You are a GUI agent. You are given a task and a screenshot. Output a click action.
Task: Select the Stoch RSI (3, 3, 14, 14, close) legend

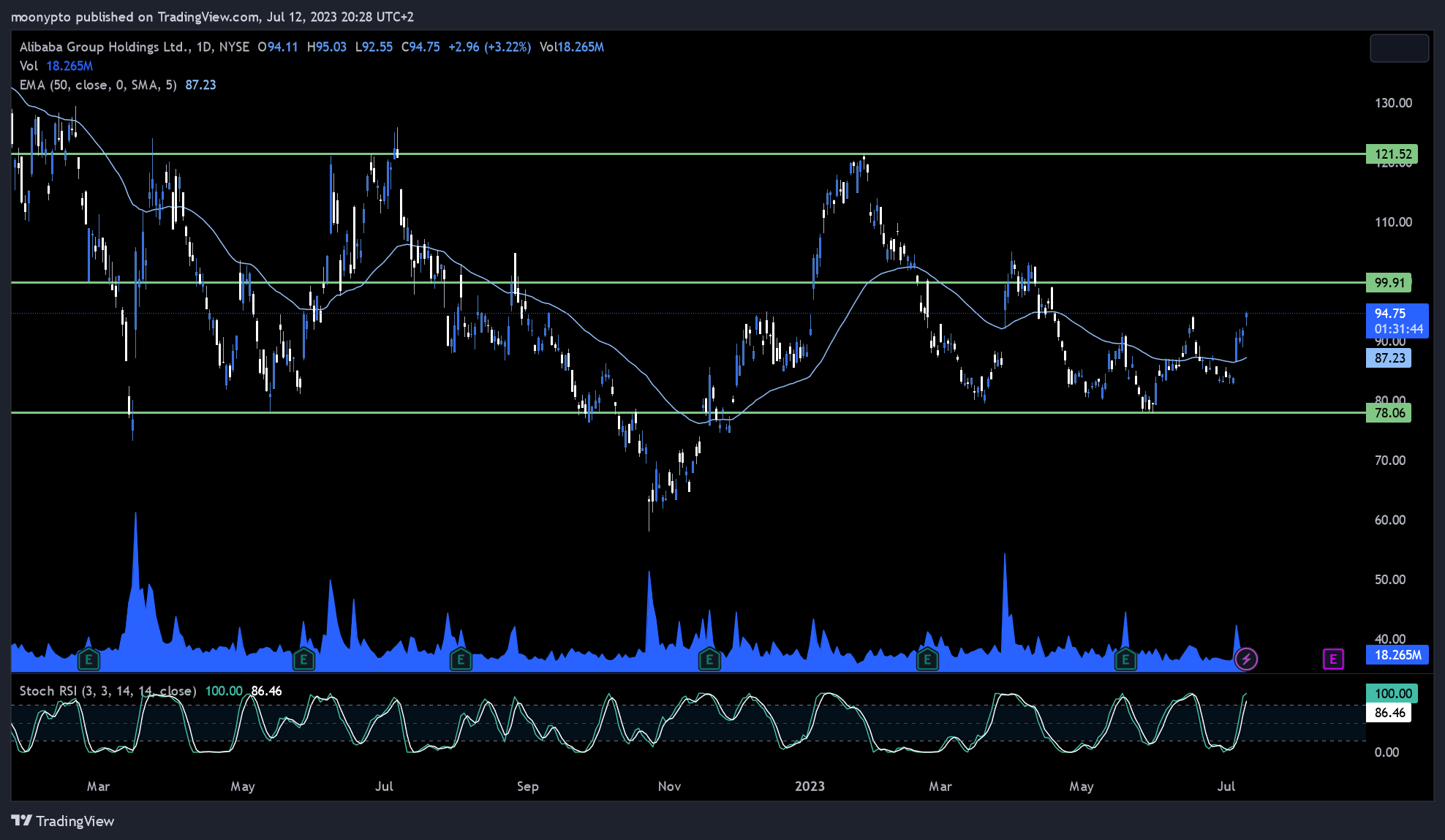108,691
